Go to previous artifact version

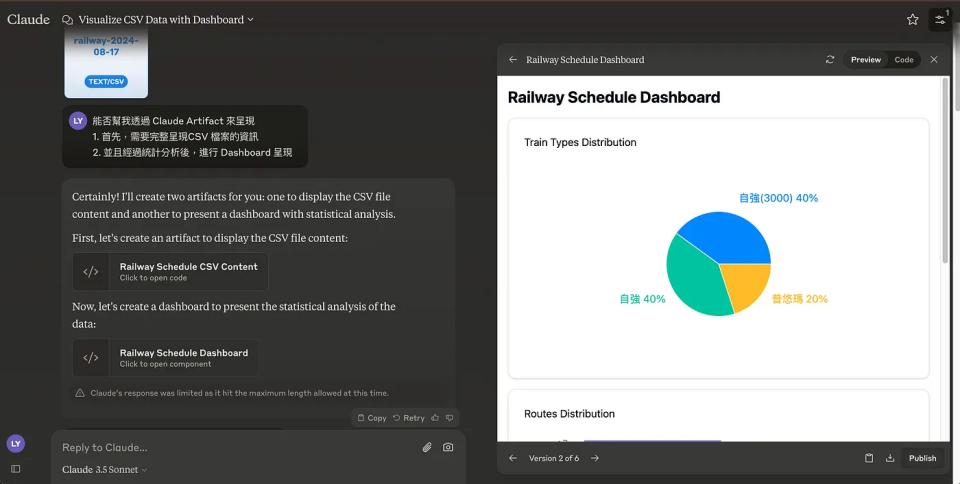[513, 458]
